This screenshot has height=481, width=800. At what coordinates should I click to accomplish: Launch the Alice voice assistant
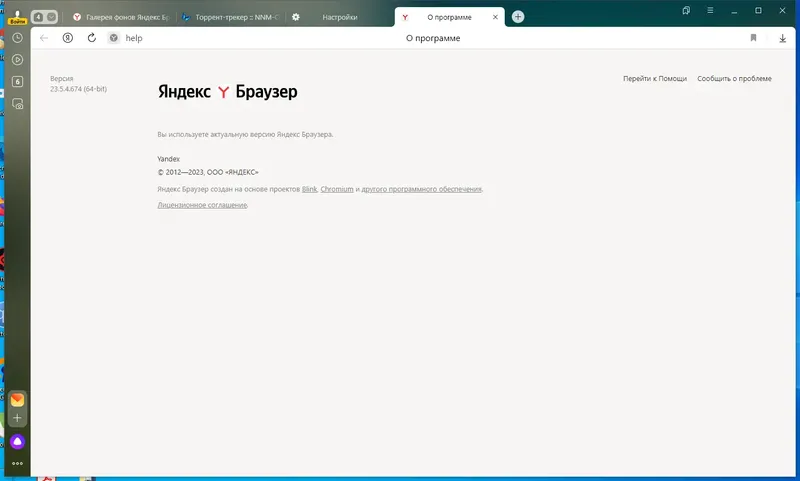(x=17, y=441)
